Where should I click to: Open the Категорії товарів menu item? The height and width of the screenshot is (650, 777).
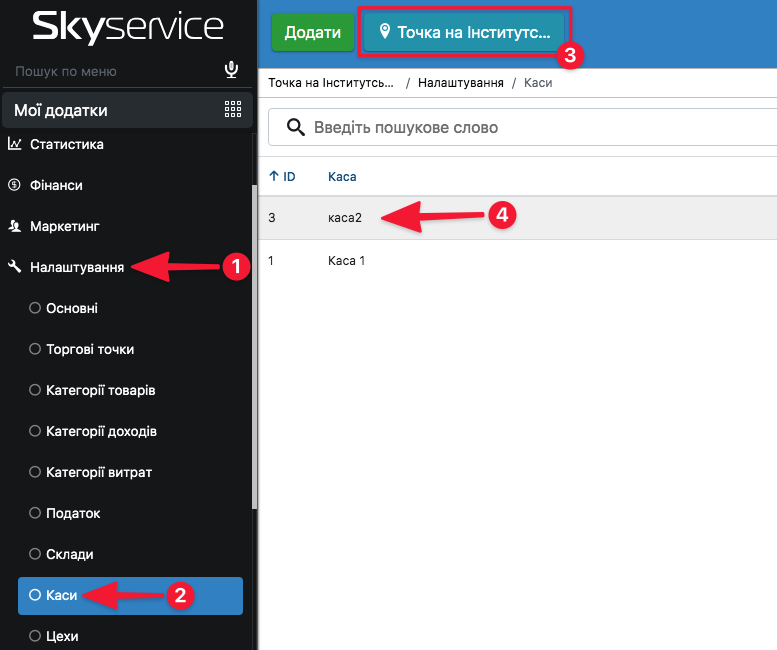pos(100,390)
